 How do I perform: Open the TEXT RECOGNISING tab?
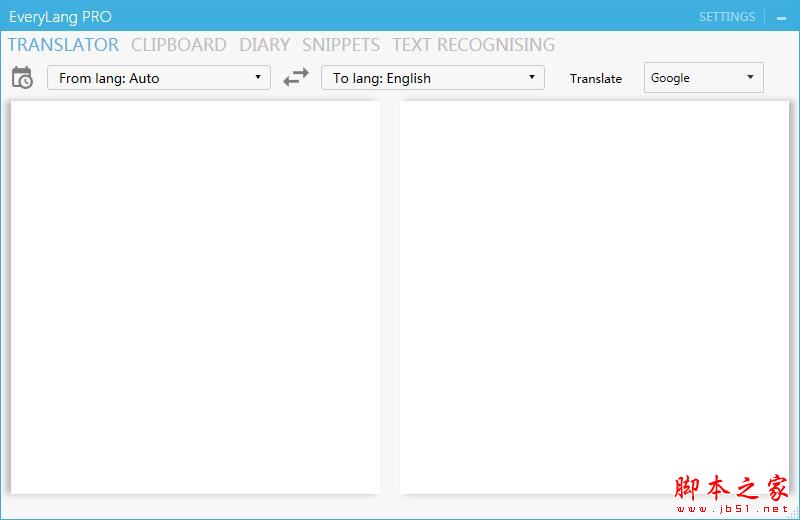coord(473,45)
